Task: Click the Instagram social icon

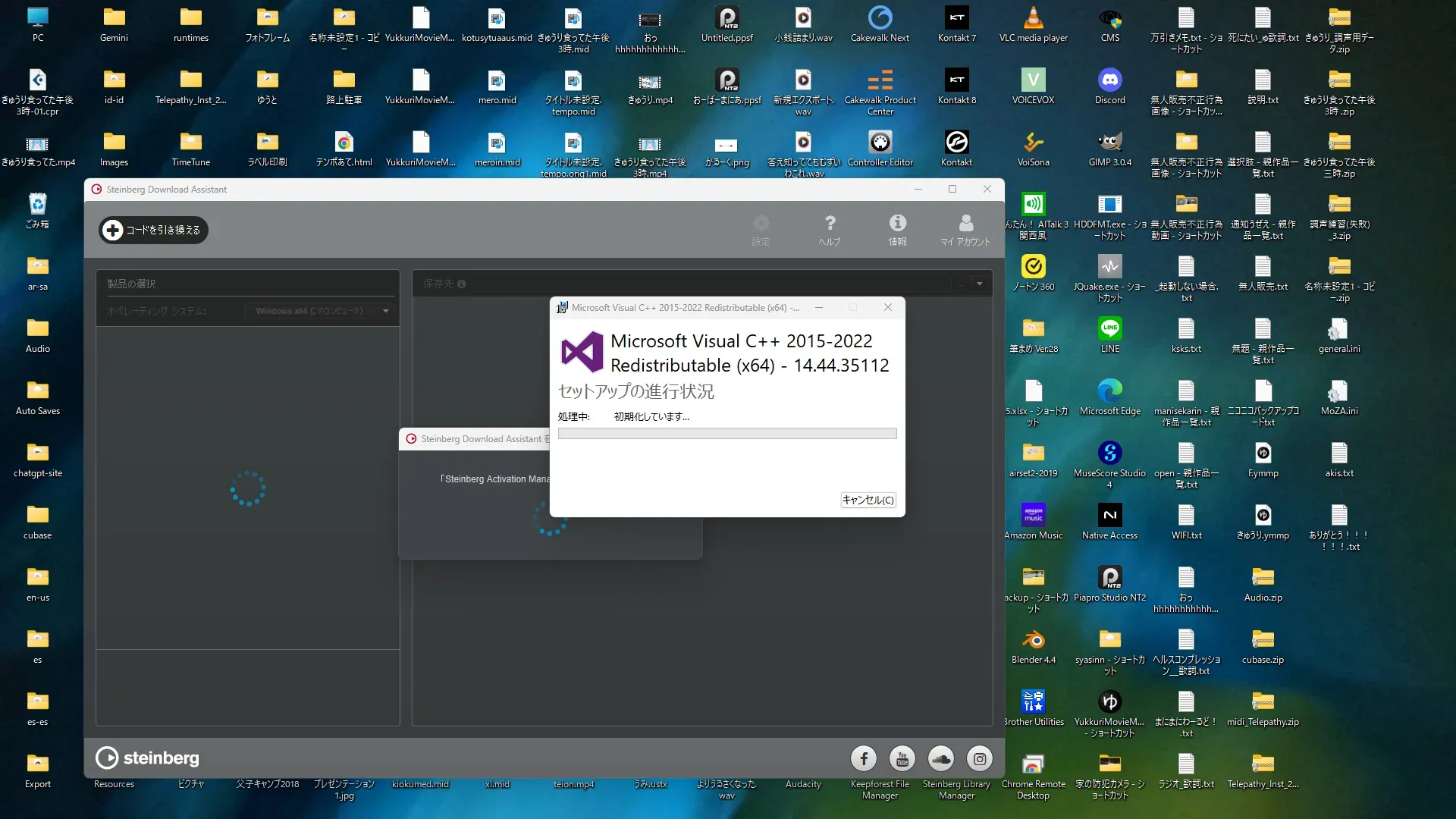Action: [980, 758]
